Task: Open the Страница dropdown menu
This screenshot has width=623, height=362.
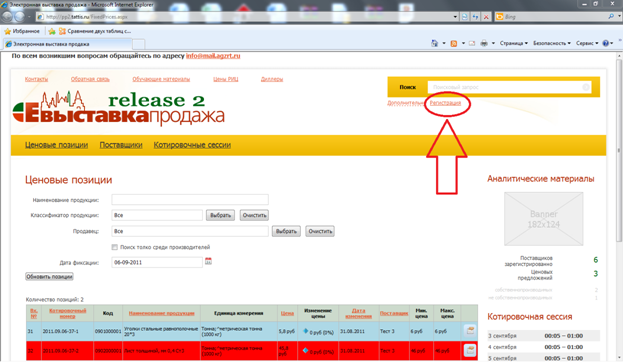Action: click(514, 43)
